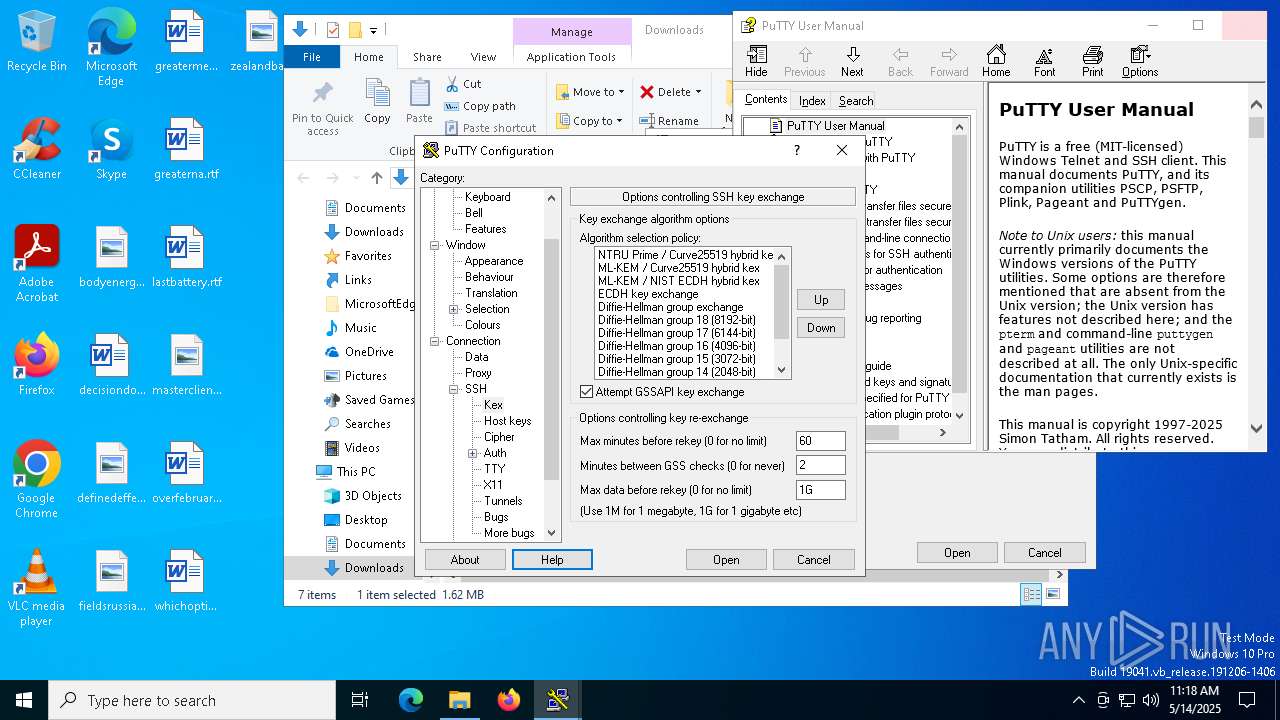Open Recycle Bin desktop icon
Viewport: 1280px width, 720px height.
point(37,42)
